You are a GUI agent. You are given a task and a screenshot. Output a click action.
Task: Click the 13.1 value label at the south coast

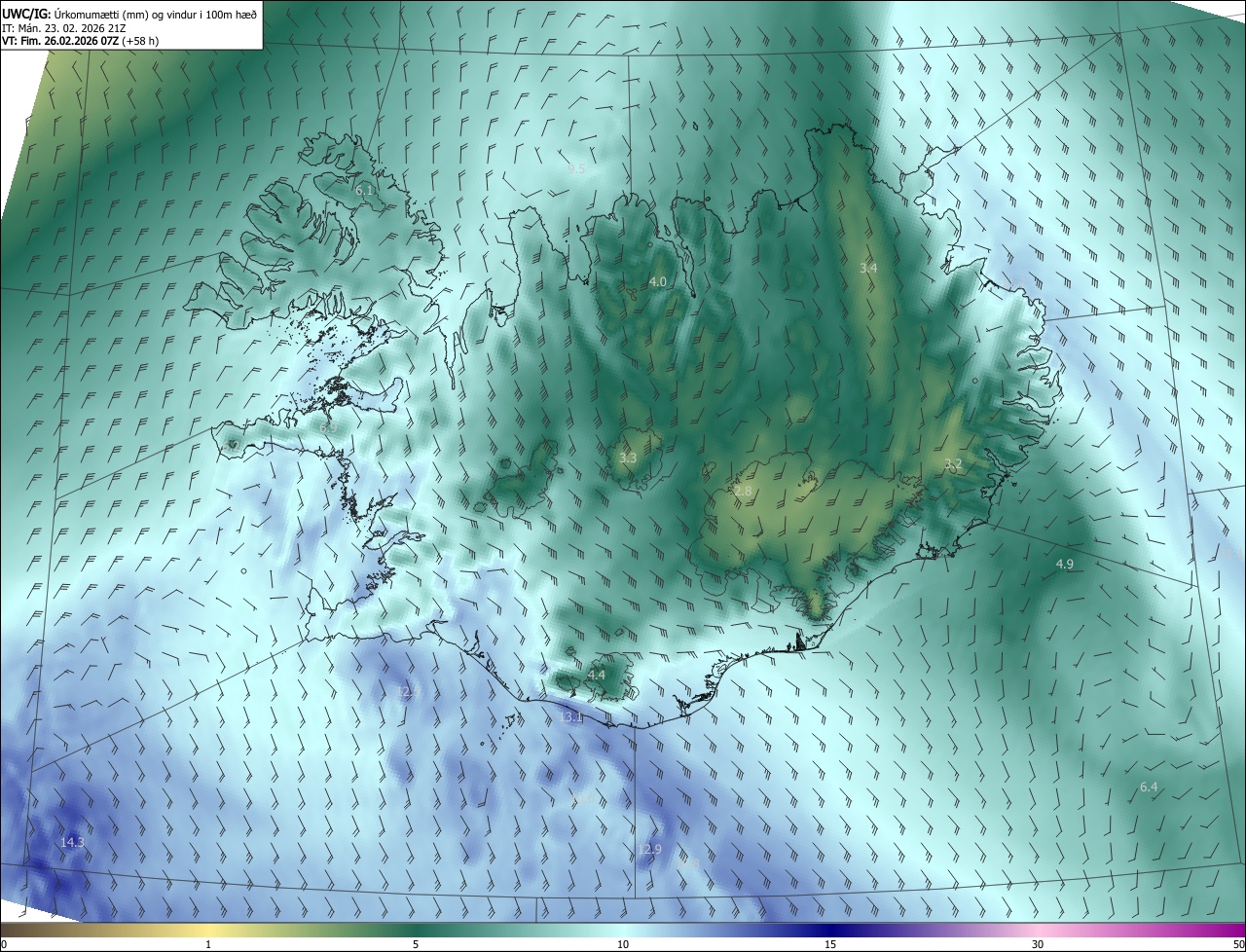pos(572,718)
